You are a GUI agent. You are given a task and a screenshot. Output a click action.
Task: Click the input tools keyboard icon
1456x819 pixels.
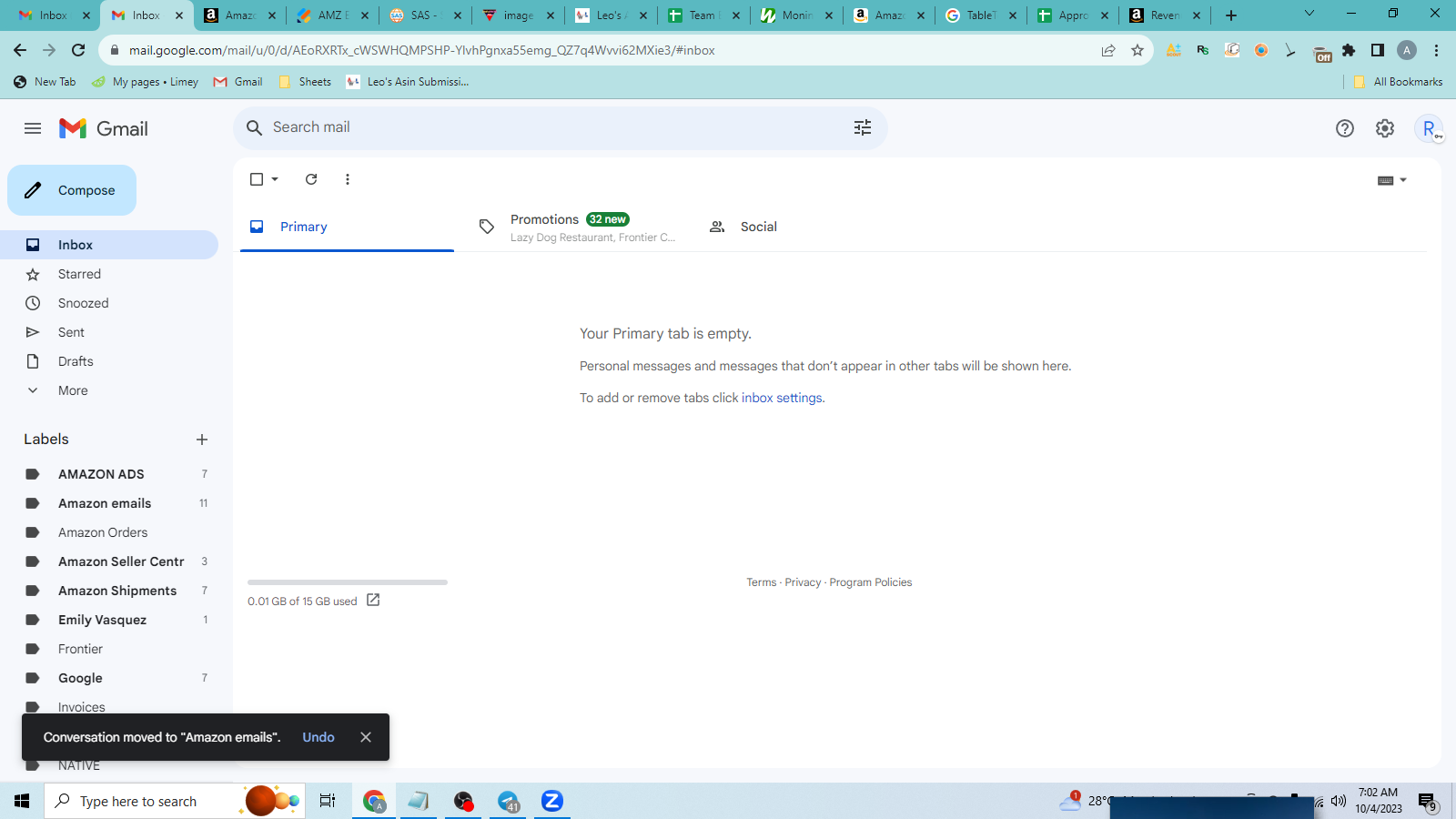point(1386,180)
